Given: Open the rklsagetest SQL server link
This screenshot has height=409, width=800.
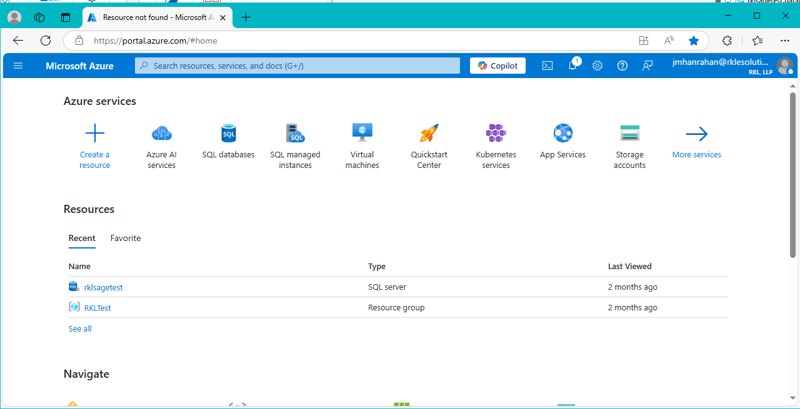Looking at the screenshot, I should point(103,287).
